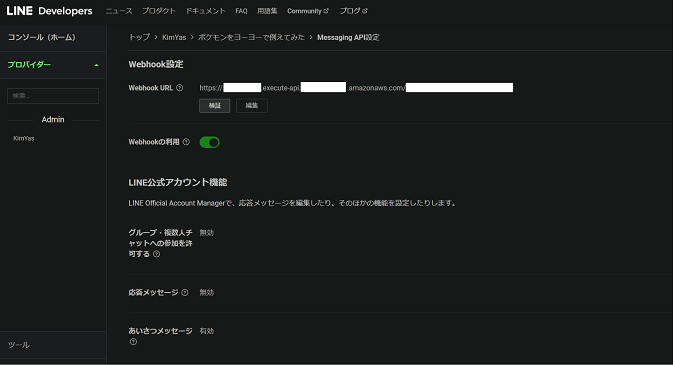Open the Community external link
The height and width of the screenshot is (365, 673).
[x=308, y=11]
